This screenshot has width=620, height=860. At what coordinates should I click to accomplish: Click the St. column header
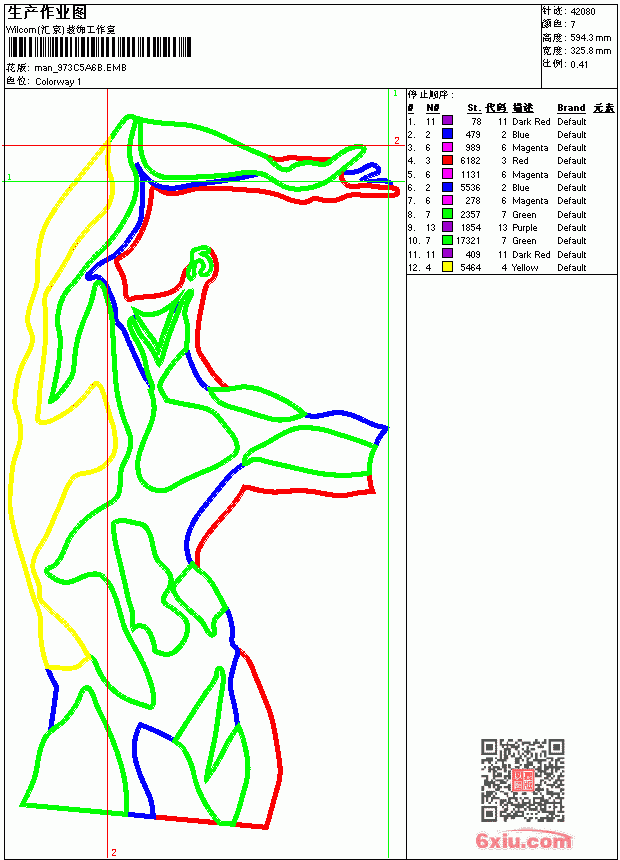[x=474, y=108]
